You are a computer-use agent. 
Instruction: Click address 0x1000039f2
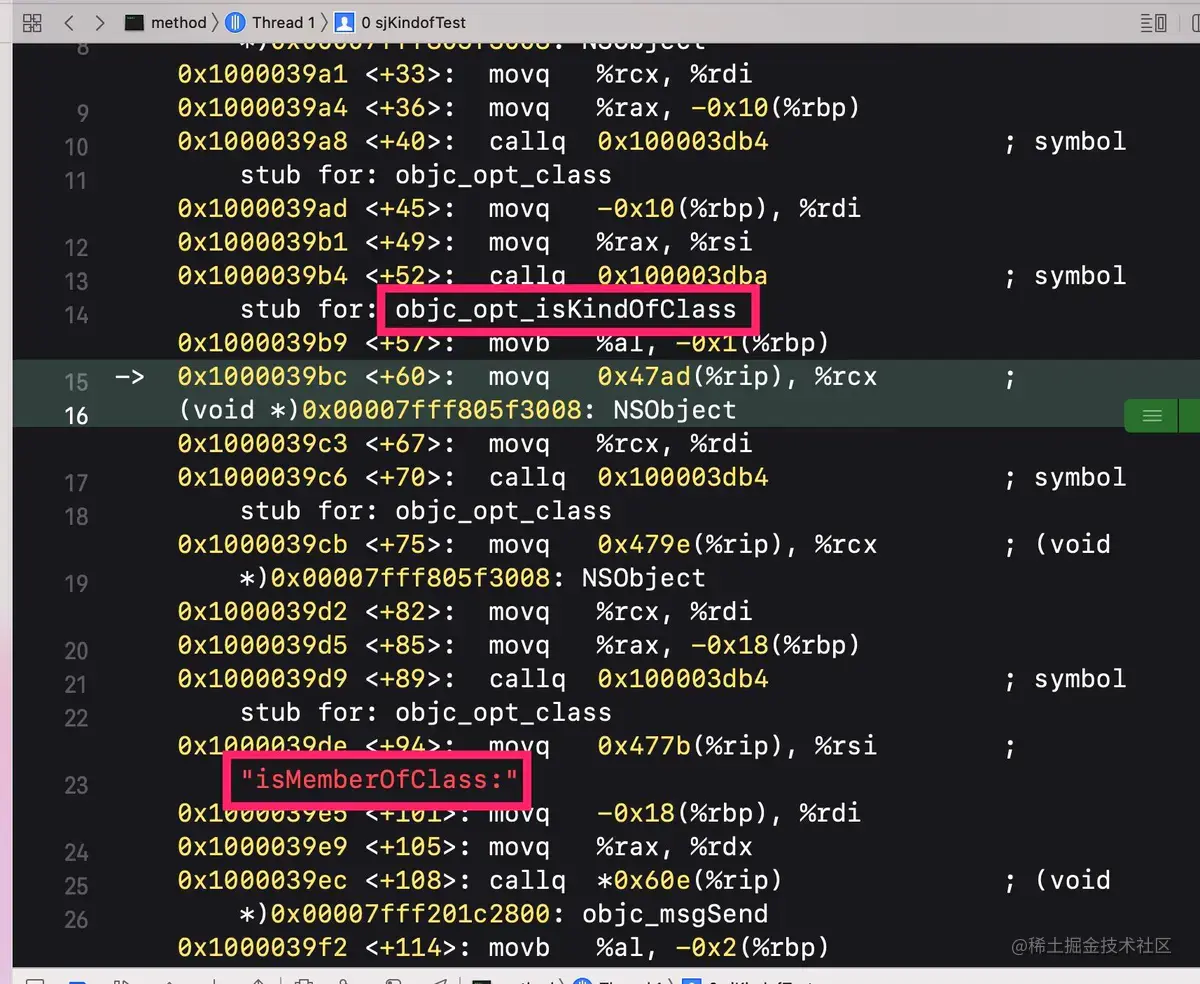pyautogui.click(x=263, y=947)
